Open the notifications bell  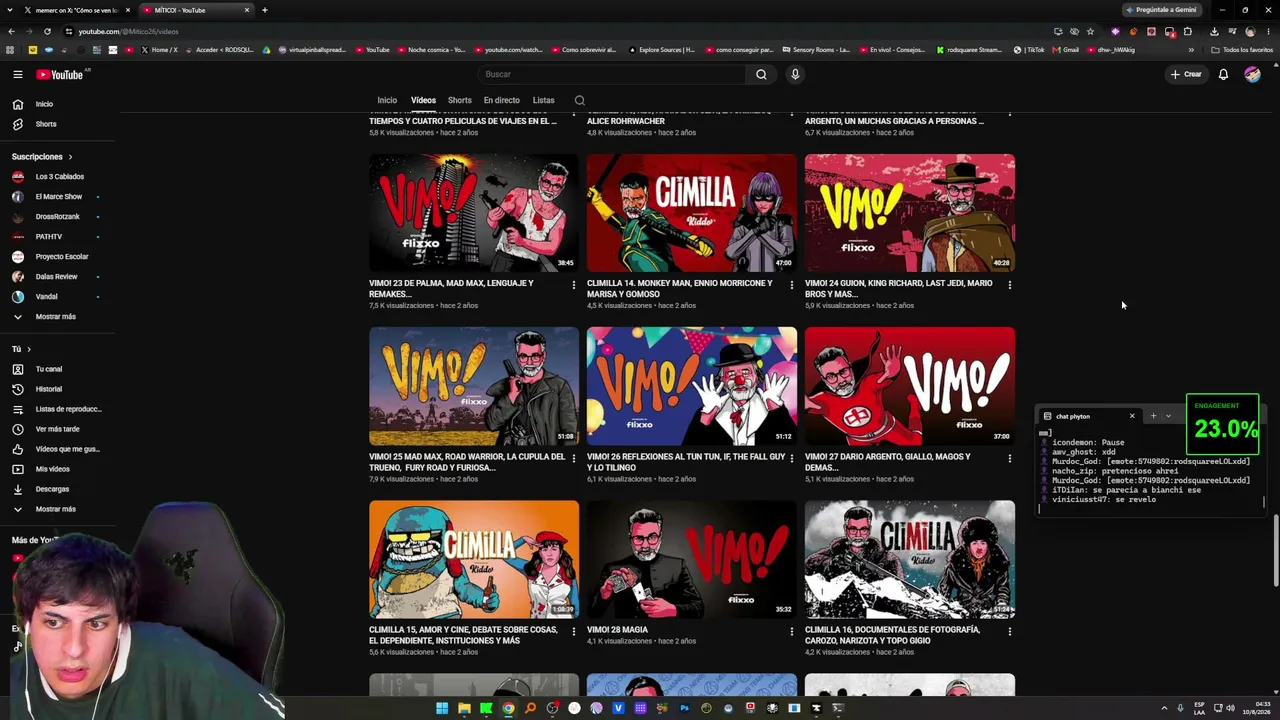1223,74
